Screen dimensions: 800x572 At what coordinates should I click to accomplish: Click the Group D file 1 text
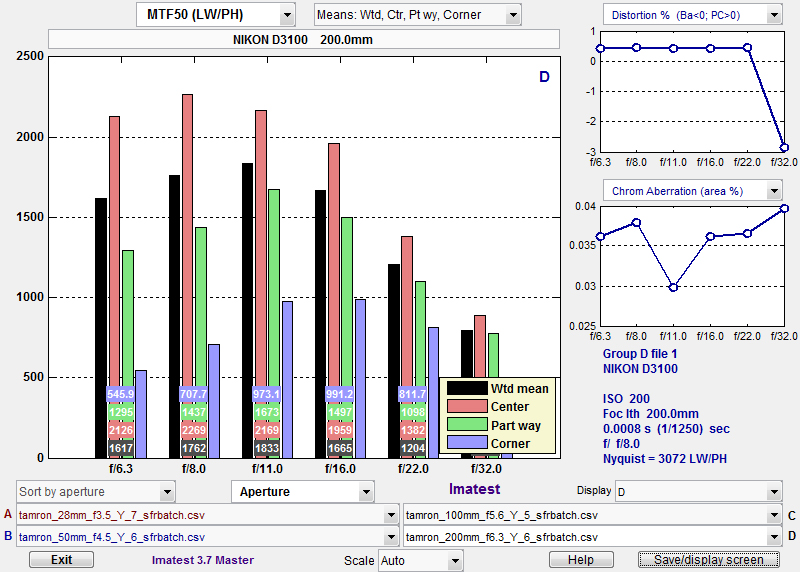click(x=640, y=354)
